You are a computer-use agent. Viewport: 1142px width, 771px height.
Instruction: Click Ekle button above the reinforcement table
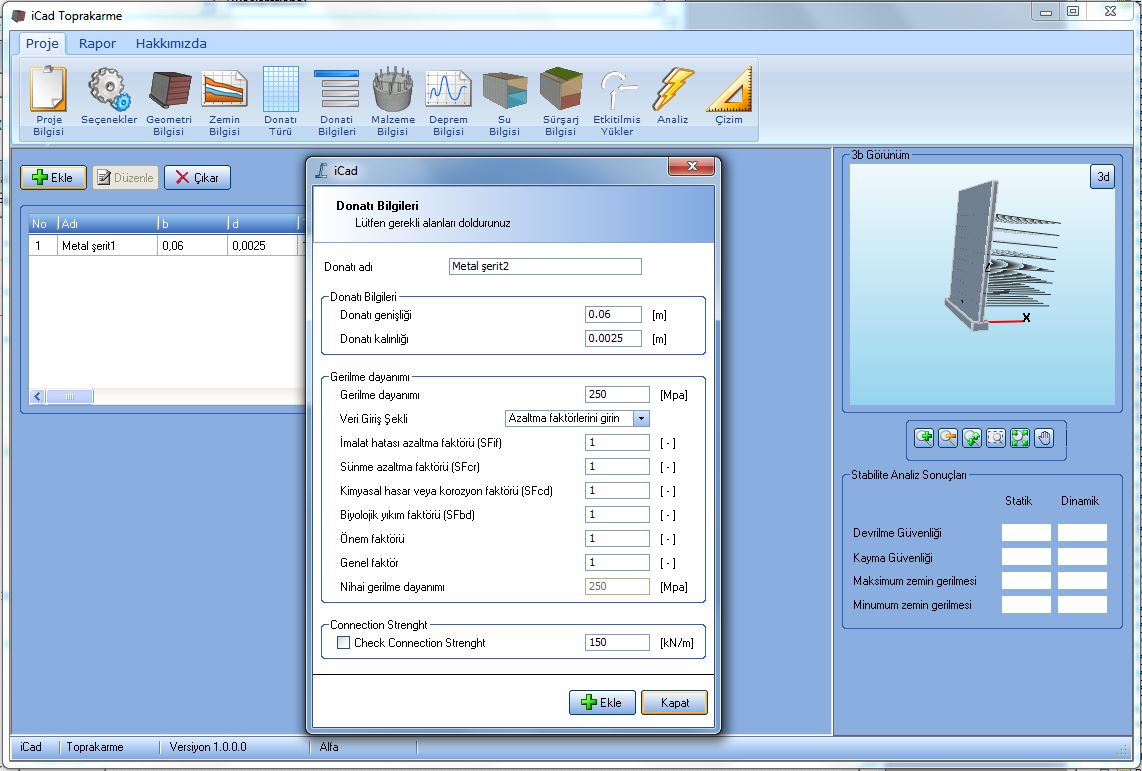click(53, 178)
